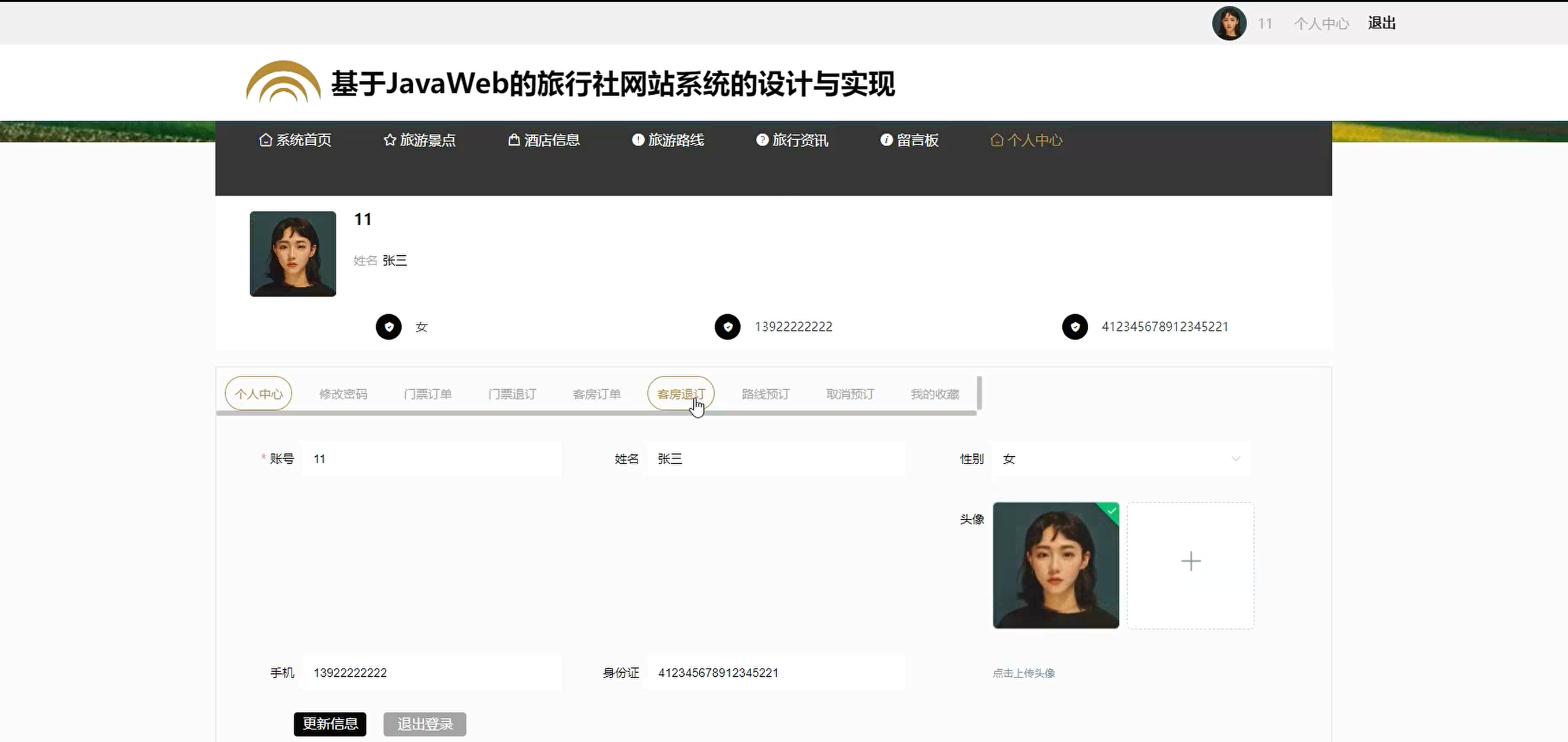The image size is (1568, 742).
Task: Open 酒店信息 in the navigation bar
Action: point(544,140)
